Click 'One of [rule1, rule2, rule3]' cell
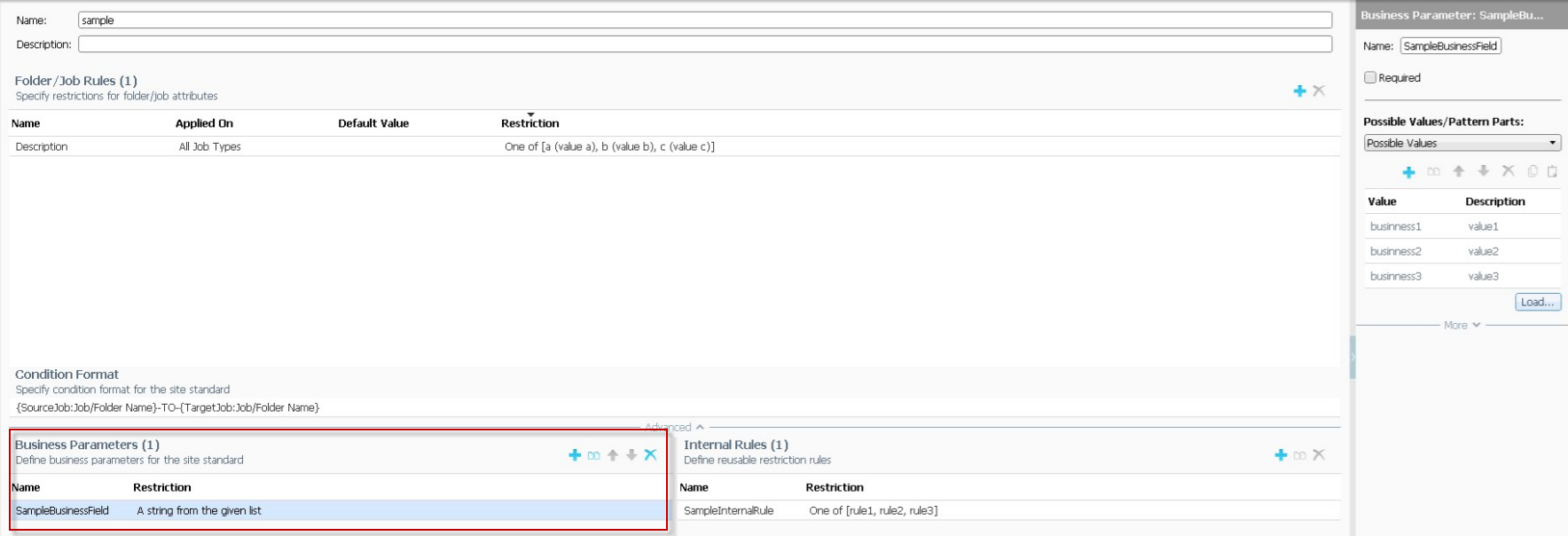Viewport: 1568px width, 536px height. click(x=873, y=510)
